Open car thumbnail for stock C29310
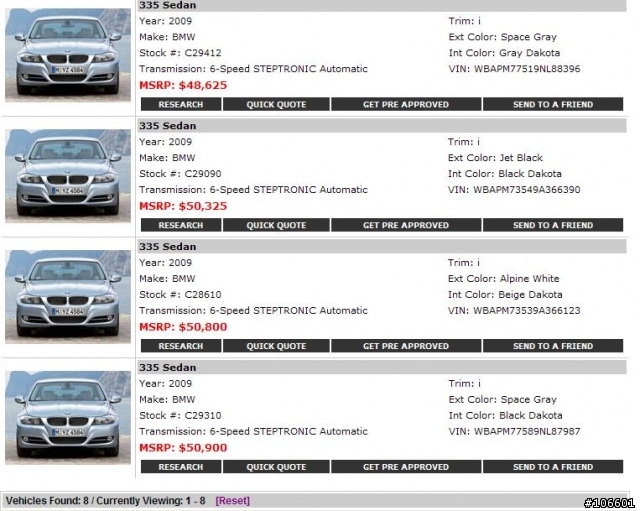 68,417
